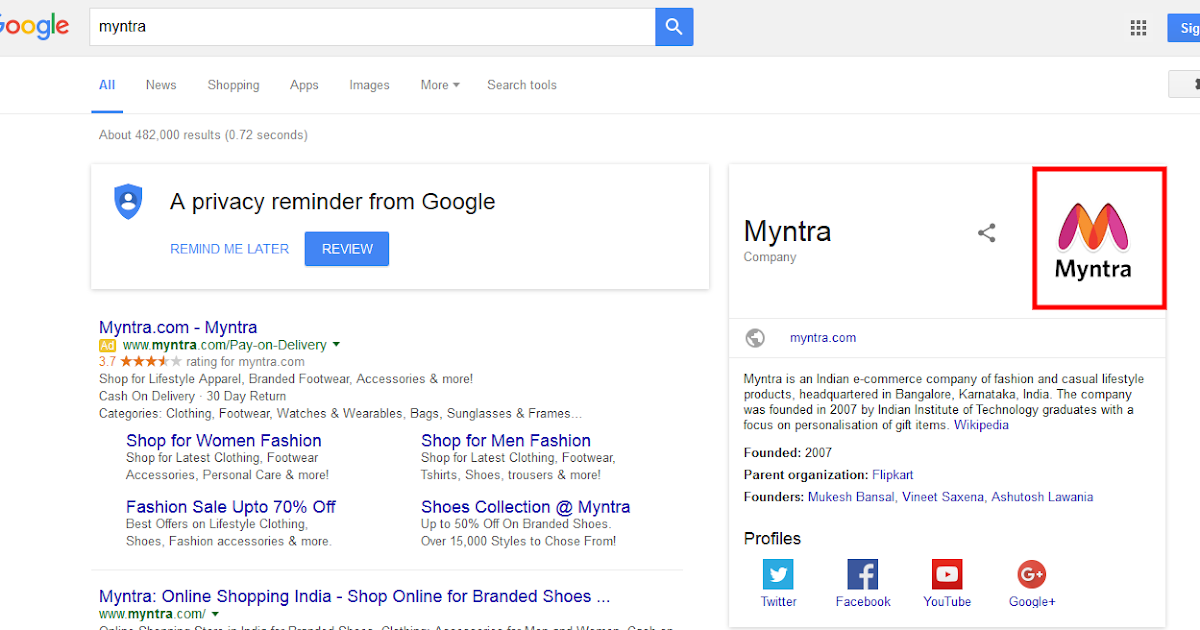Click the Twitter label under Profiles
This screenshot has width=1200, height=630.
tap(778, 602)
